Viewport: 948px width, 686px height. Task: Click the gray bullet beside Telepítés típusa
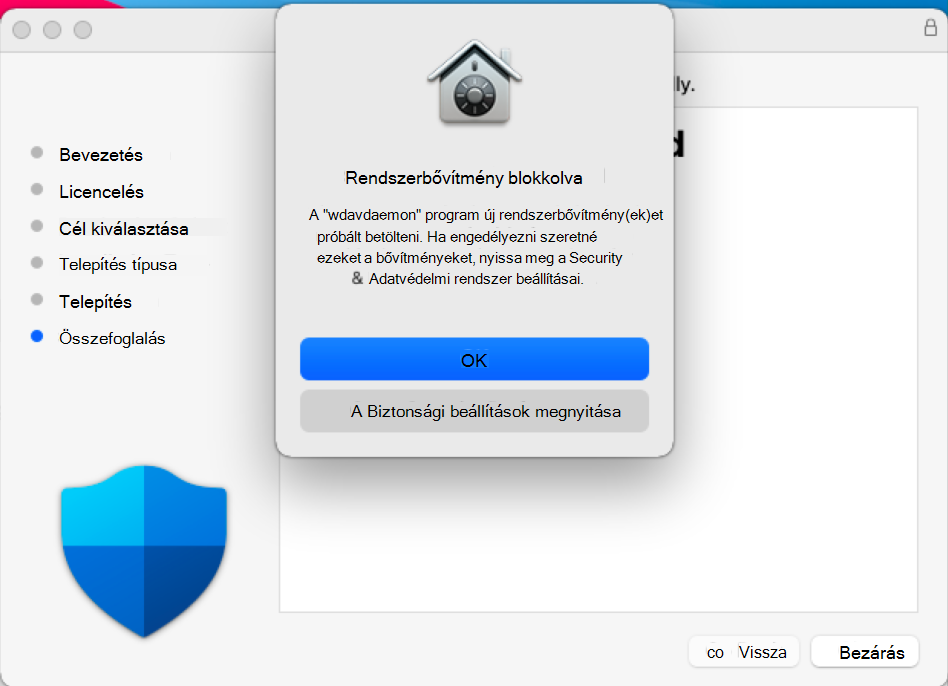37,262
